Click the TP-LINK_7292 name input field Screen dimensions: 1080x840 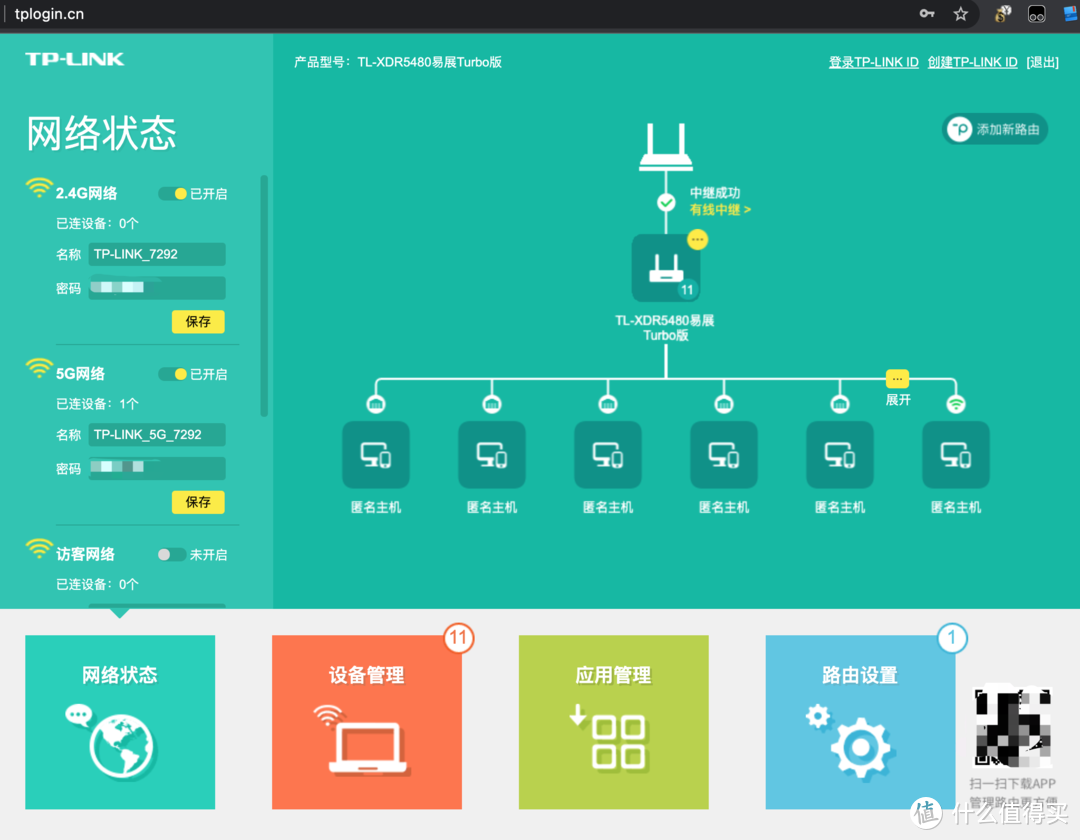coord(156,254)
